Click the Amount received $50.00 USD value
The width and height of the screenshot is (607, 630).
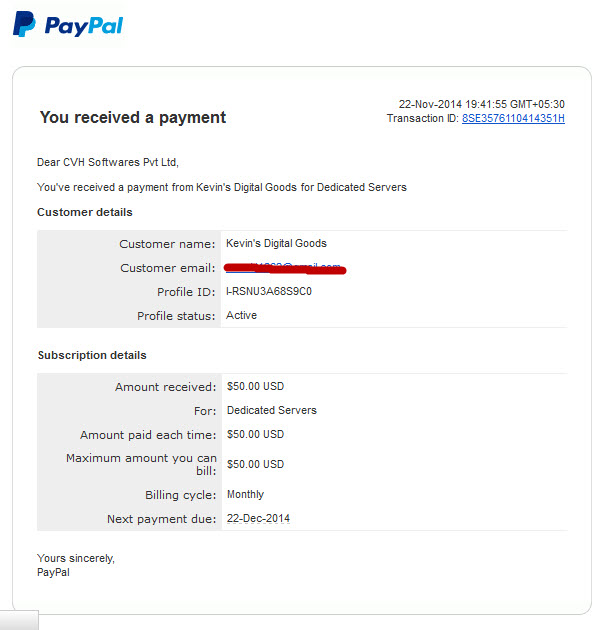click(x=255, y=387)
